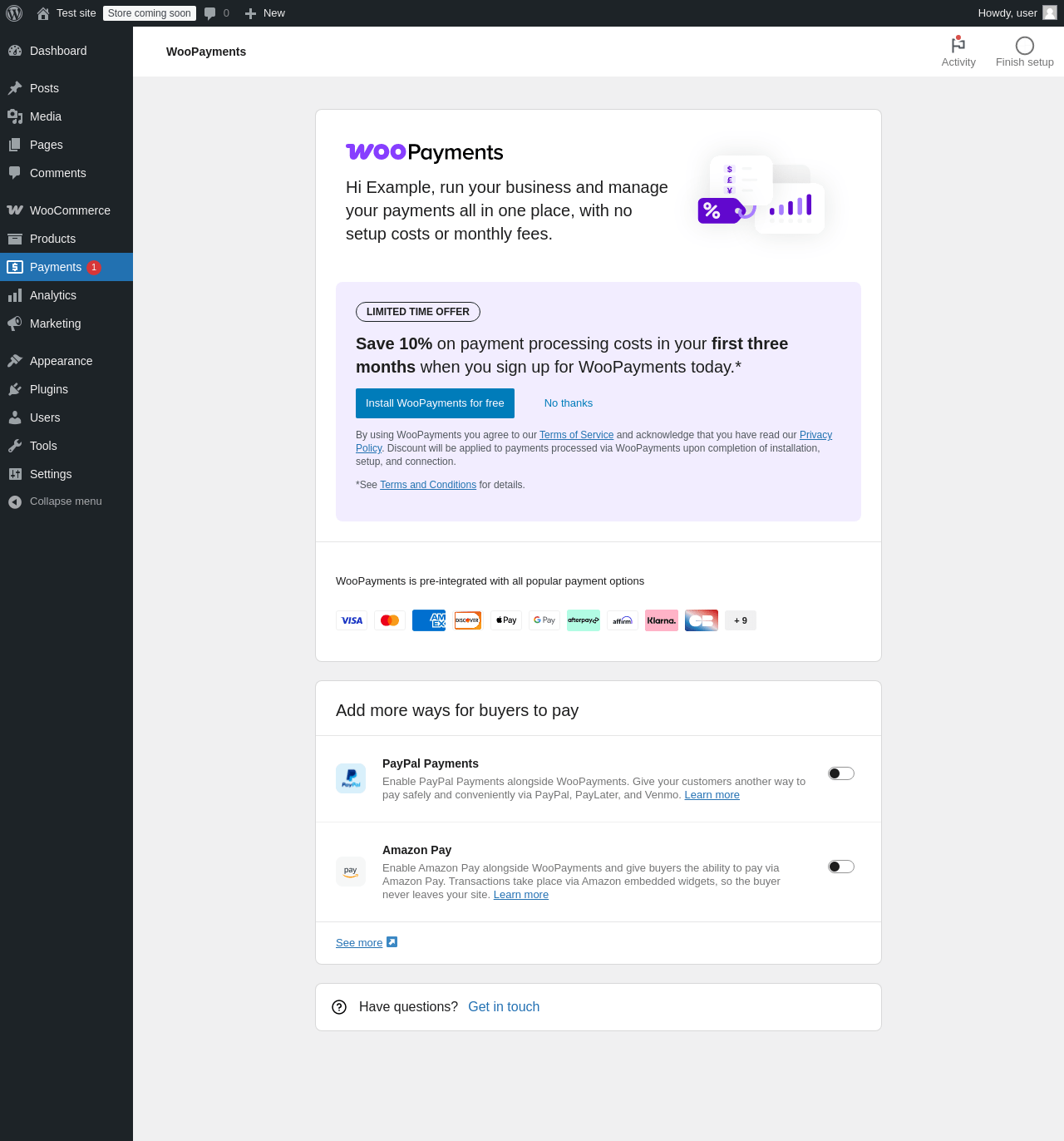
Task: Click the Media icon in sidebar
Action: (x=15, y=116)
